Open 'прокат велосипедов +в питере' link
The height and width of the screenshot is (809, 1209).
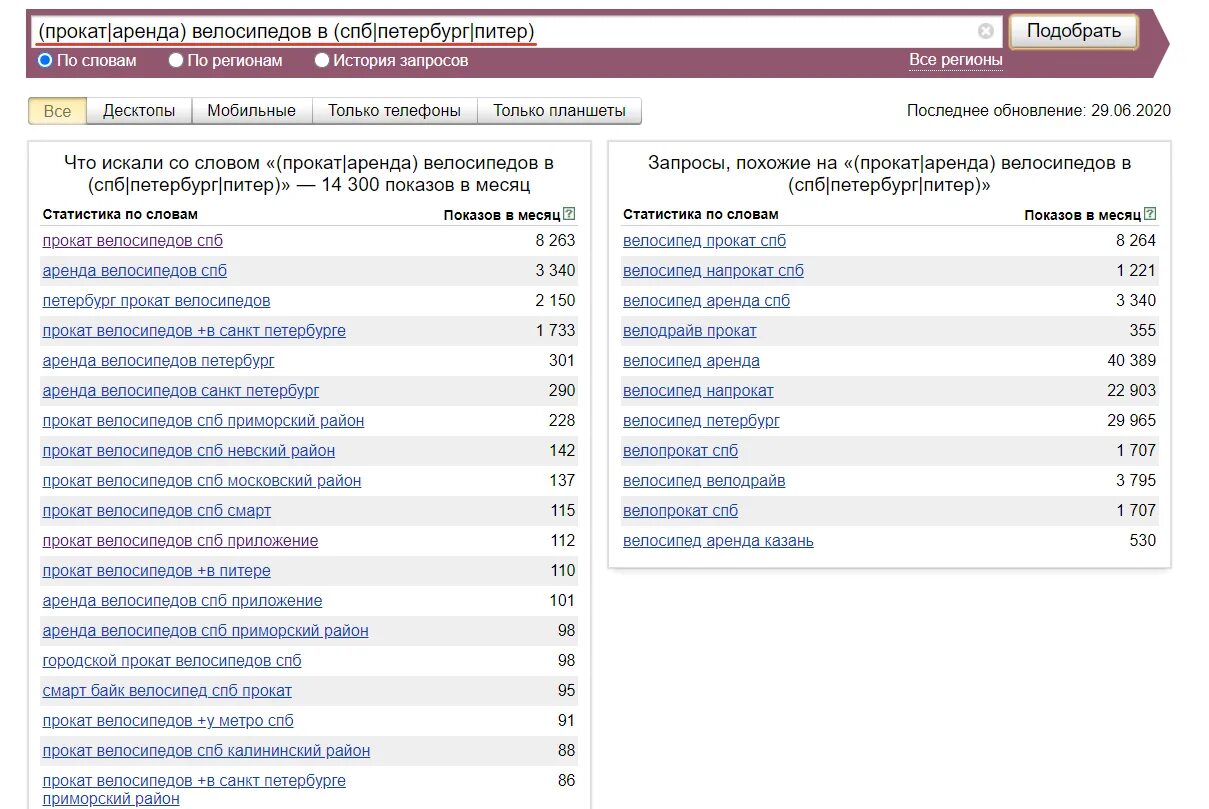click(157, 571)
